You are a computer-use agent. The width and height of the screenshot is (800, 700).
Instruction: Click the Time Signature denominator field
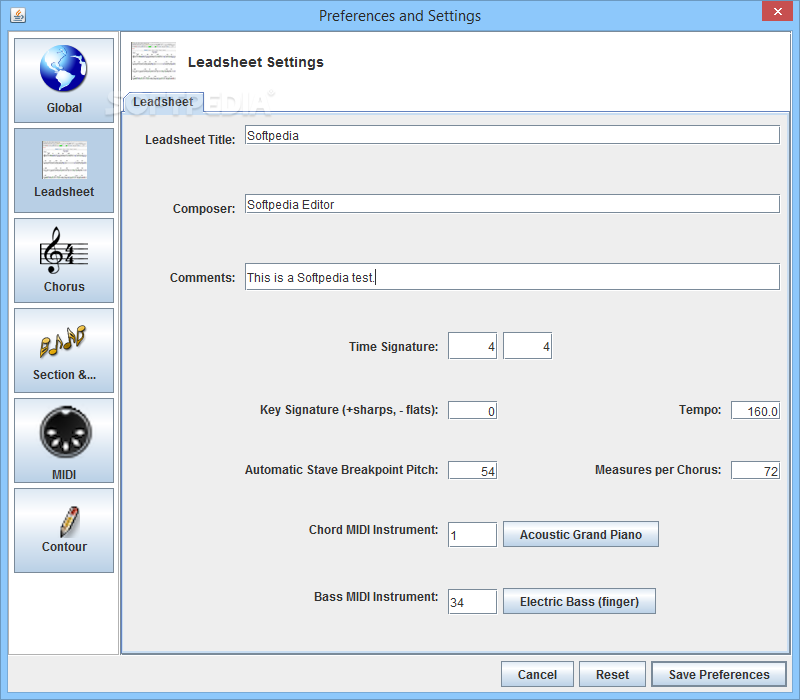click(x=528, y=346)
